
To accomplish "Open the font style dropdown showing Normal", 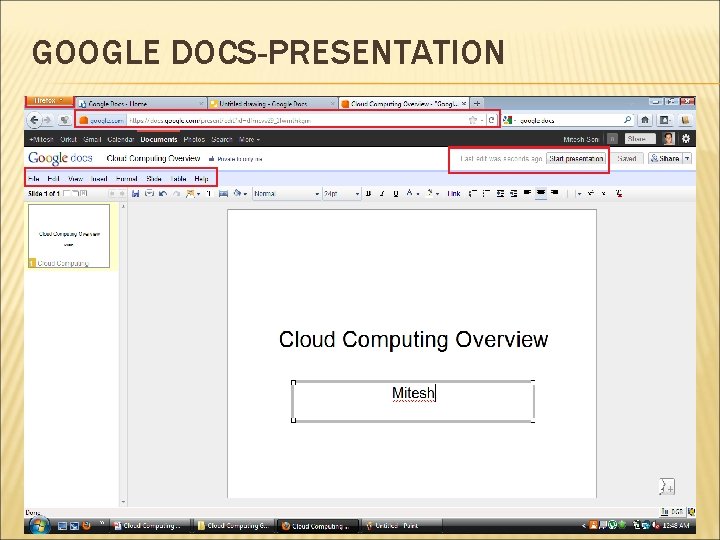I will coord(286,194).
